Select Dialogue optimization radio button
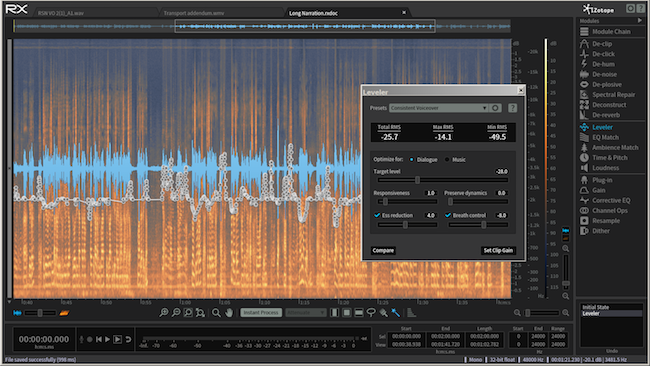The height and width of the screenshot is (366, 650). pos(412,160)
